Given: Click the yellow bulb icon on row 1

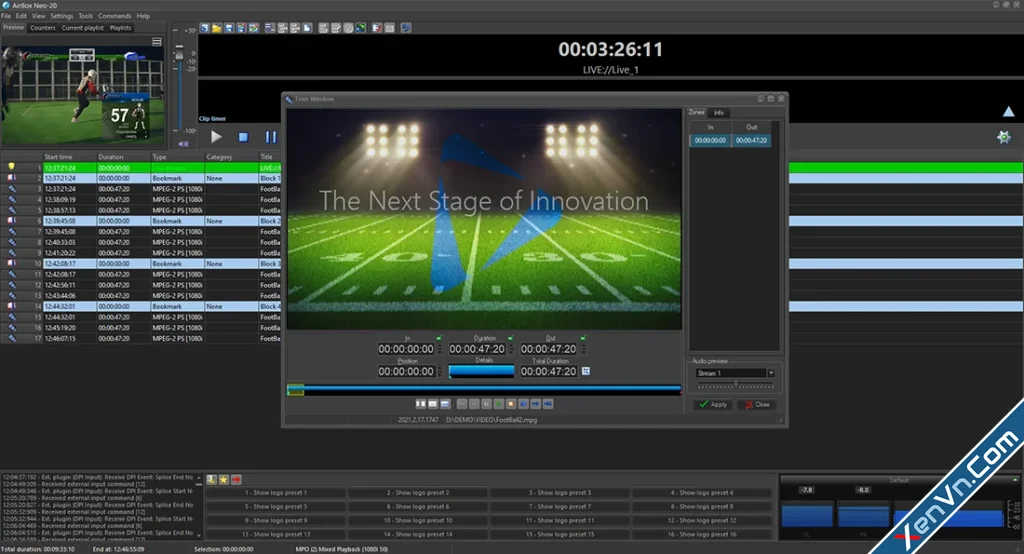Looking at the screenshot, I should tap(11, 167).
